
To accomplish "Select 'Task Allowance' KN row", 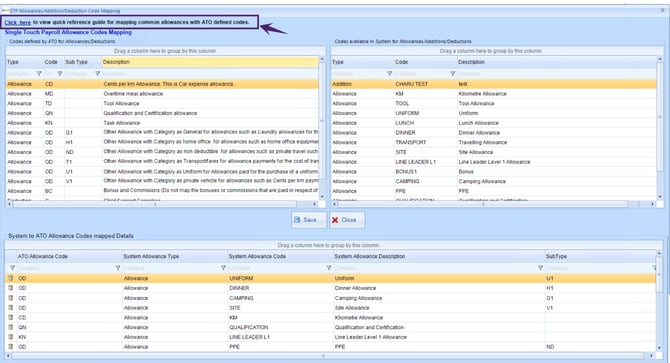I will coord(162,123).
